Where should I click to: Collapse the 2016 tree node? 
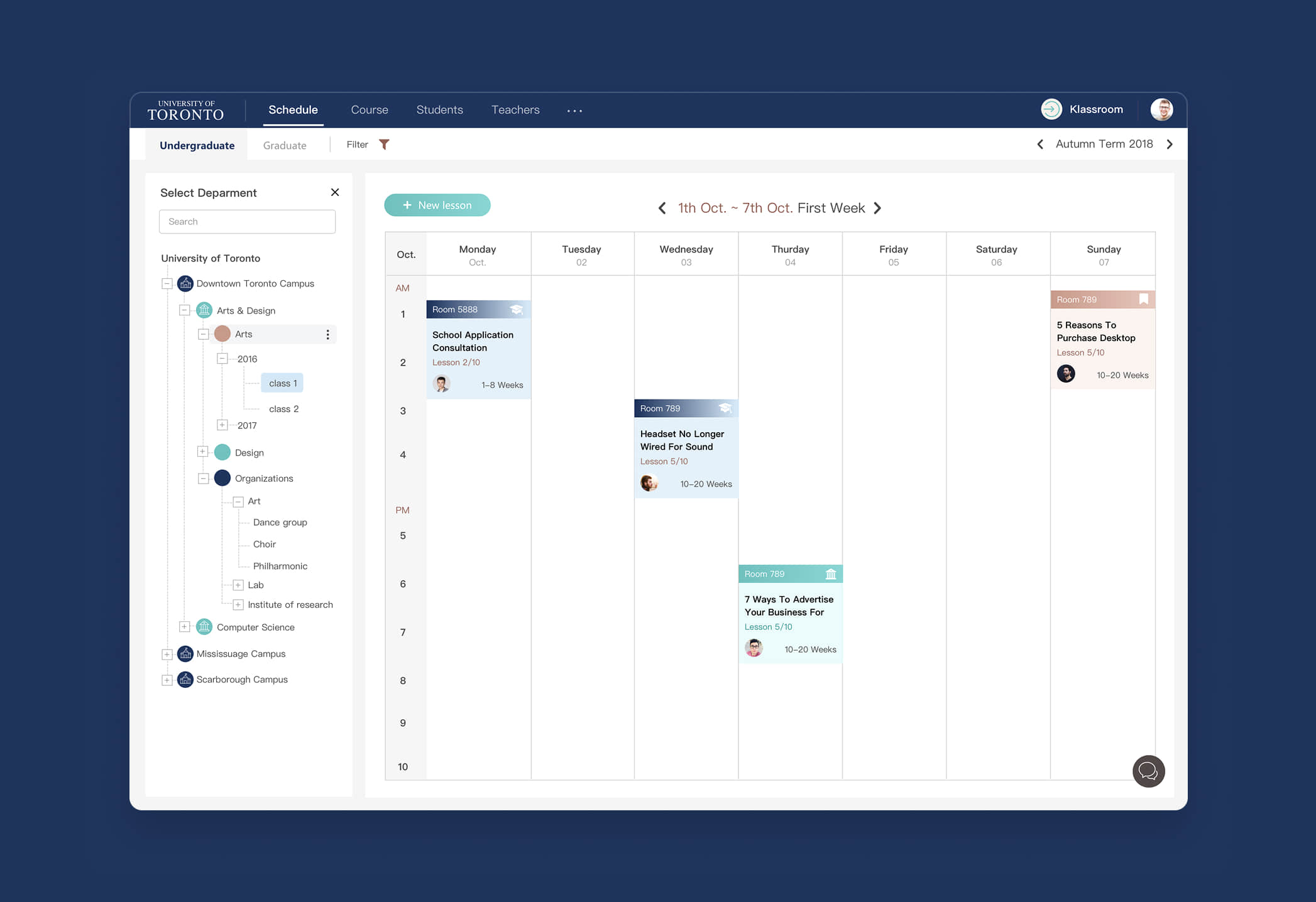(222, 359)
